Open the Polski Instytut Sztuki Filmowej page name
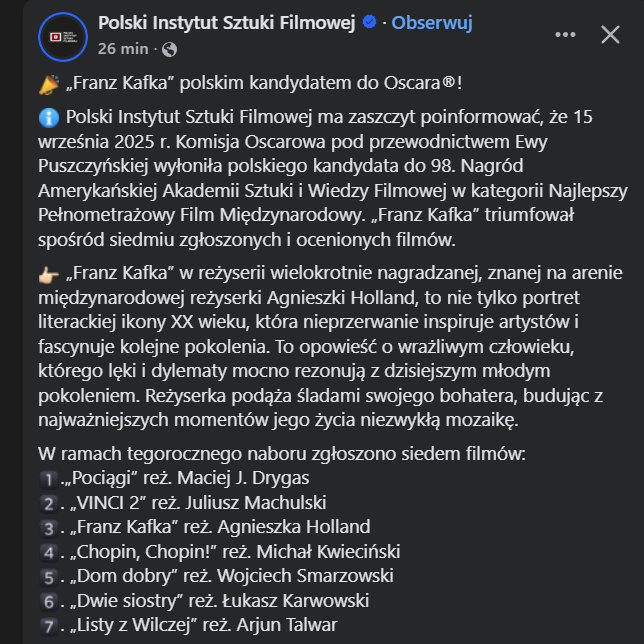 pos(227,23)
